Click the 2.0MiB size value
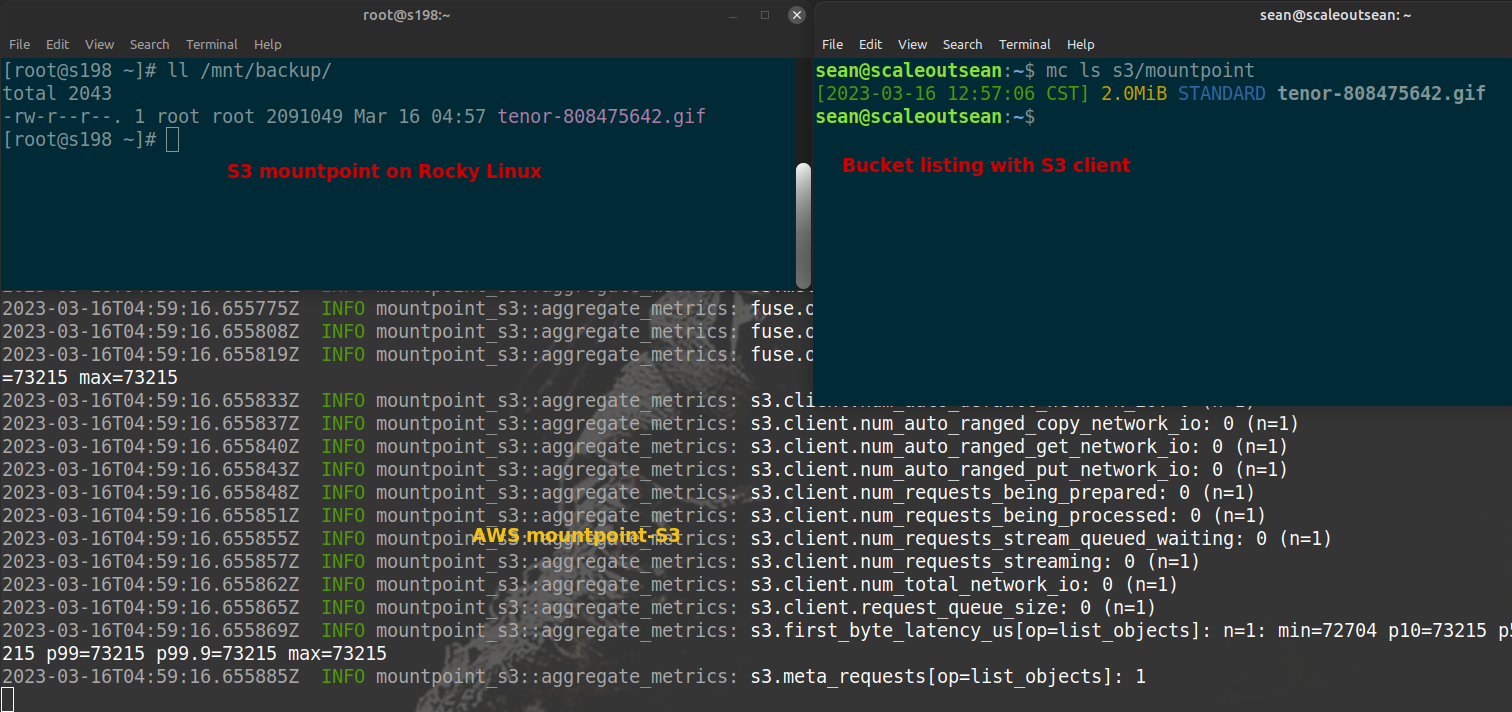1512x712 pixels. pos(1134,93)
